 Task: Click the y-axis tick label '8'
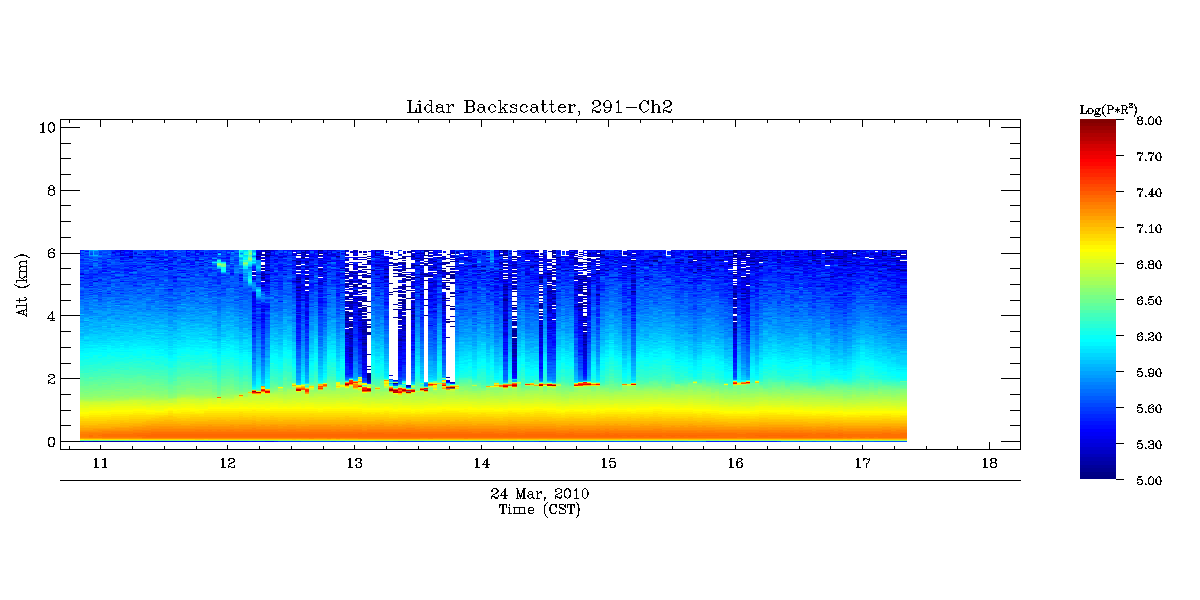[x=49, y=190]
